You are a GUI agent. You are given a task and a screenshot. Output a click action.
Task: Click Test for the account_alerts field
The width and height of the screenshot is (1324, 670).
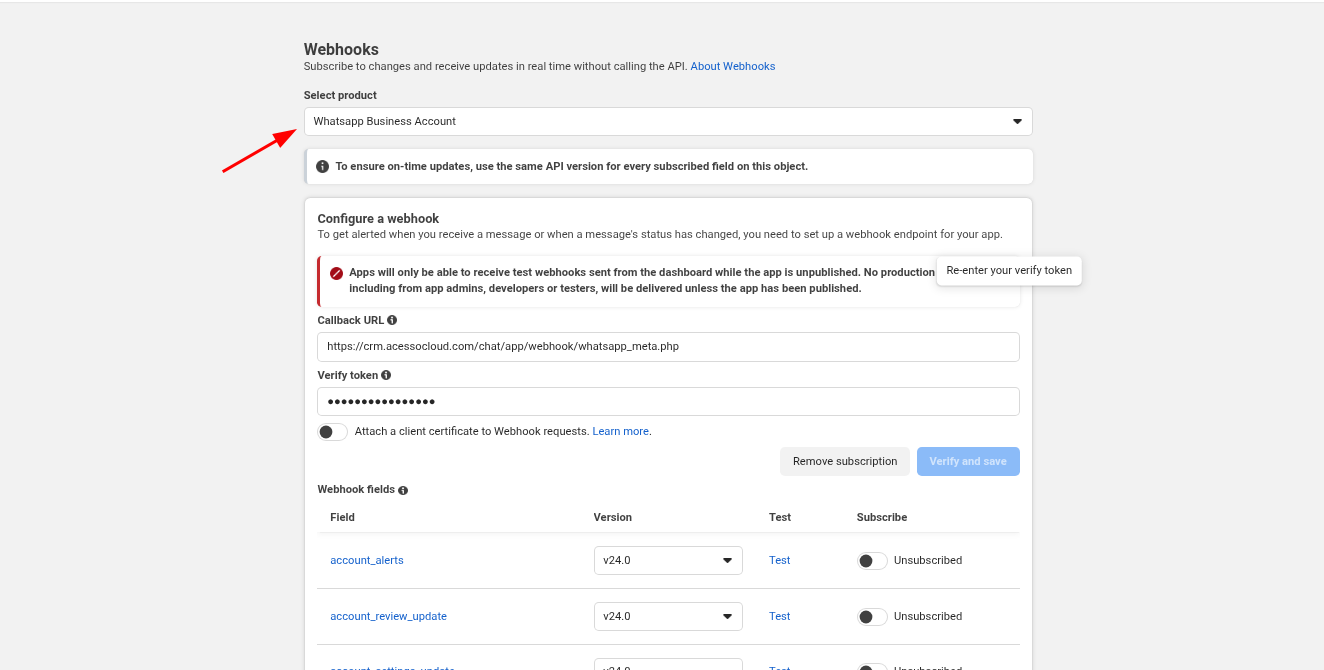[x=779, y=561]
